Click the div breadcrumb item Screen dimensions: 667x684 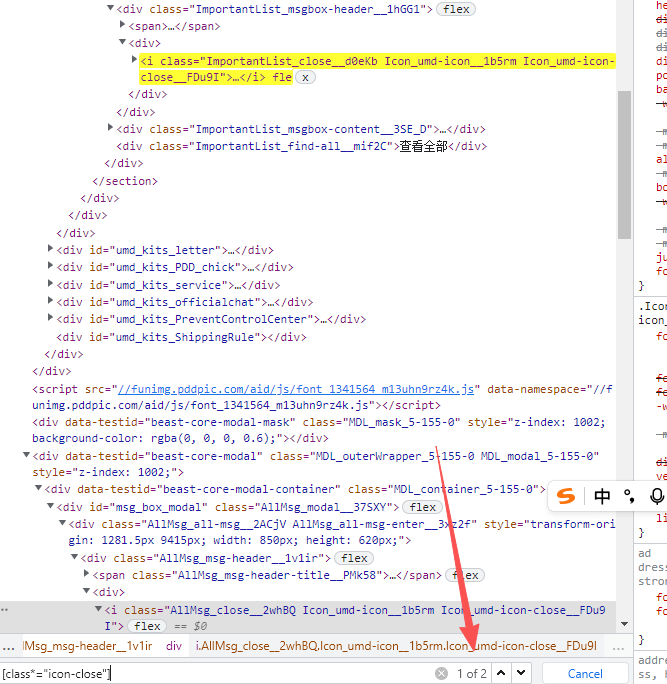click(x=174, y=646)
